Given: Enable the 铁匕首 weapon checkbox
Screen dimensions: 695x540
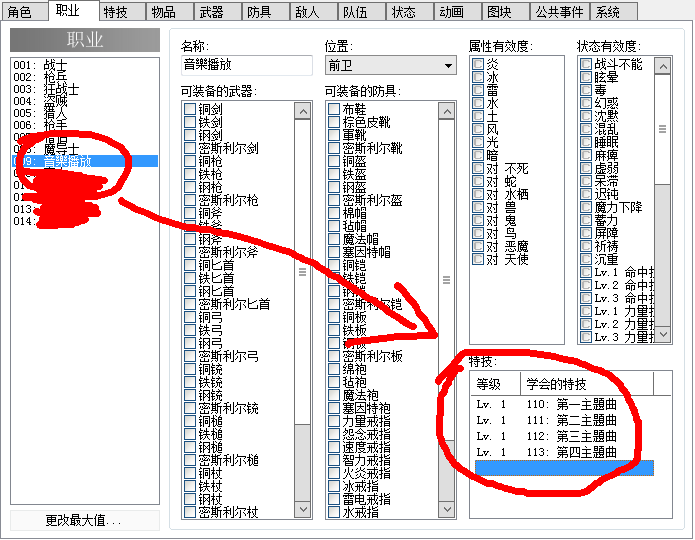Looking at the screenshot, I should 190,278.
